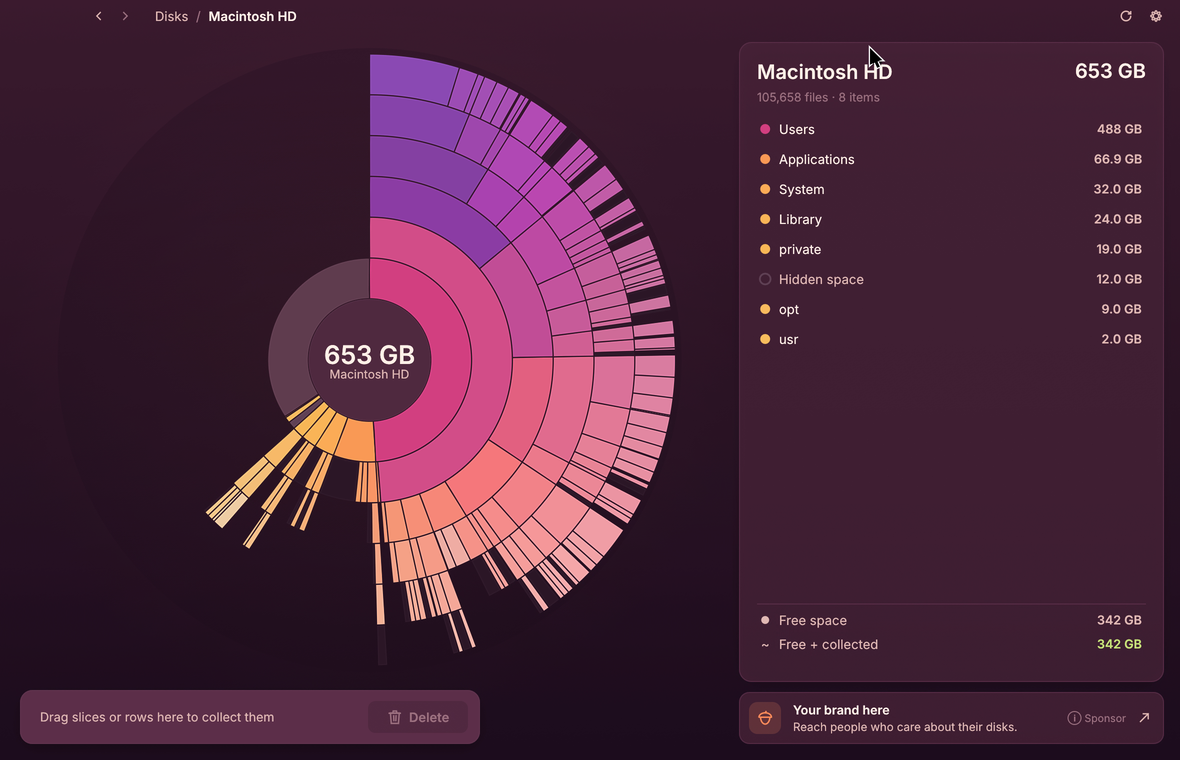Open settings with the gear icon
The image size is (1180, 760).
(x=1156, y=16)
